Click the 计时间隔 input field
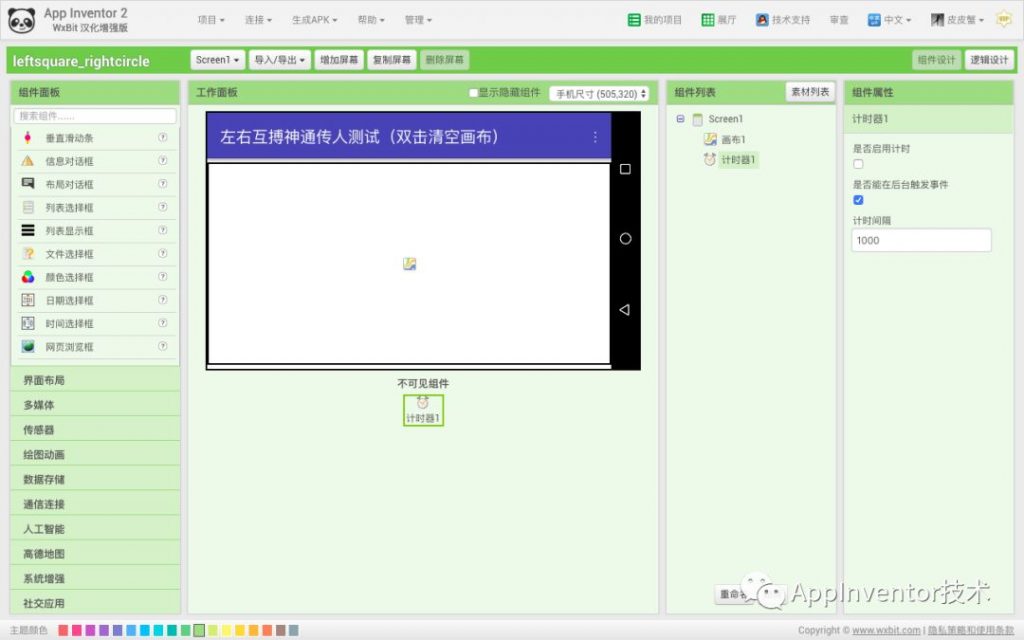 point(920,240)
